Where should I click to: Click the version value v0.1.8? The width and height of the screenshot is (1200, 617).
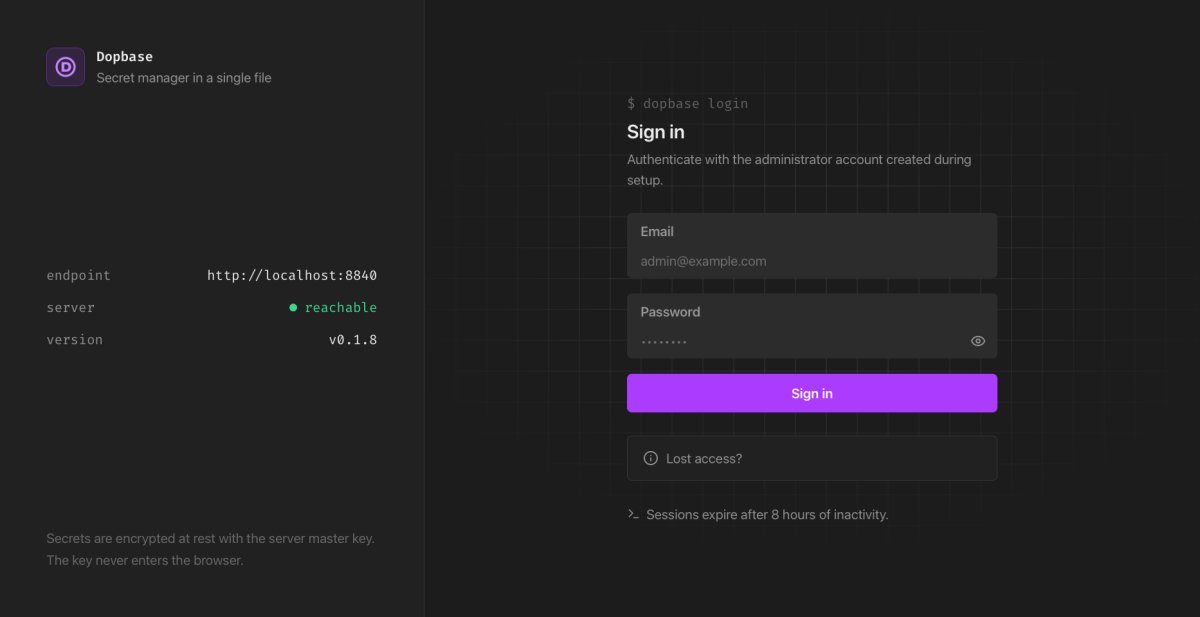(353, 339)
